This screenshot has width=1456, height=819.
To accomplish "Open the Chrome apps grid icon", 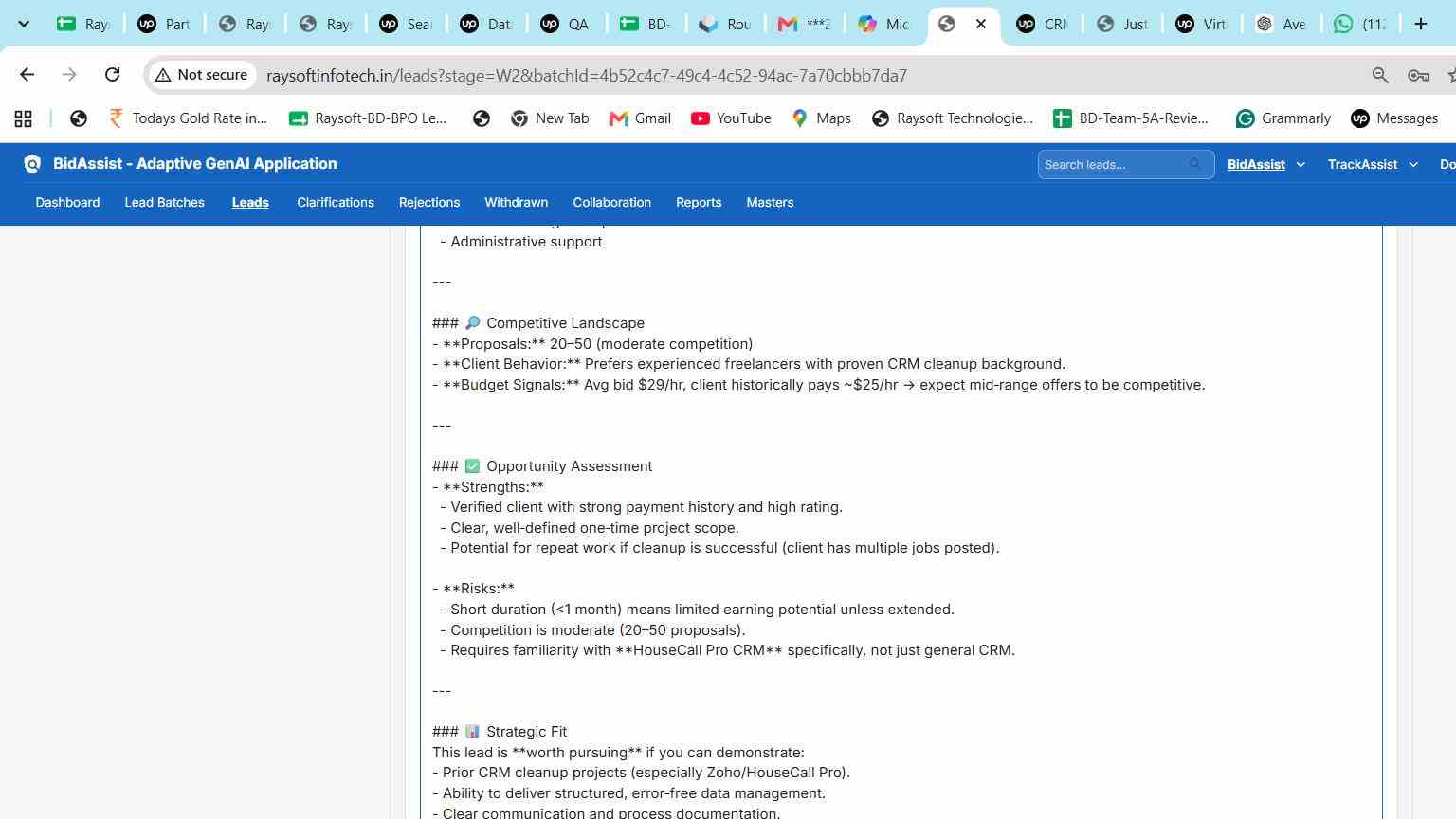I will click(23, 118).
